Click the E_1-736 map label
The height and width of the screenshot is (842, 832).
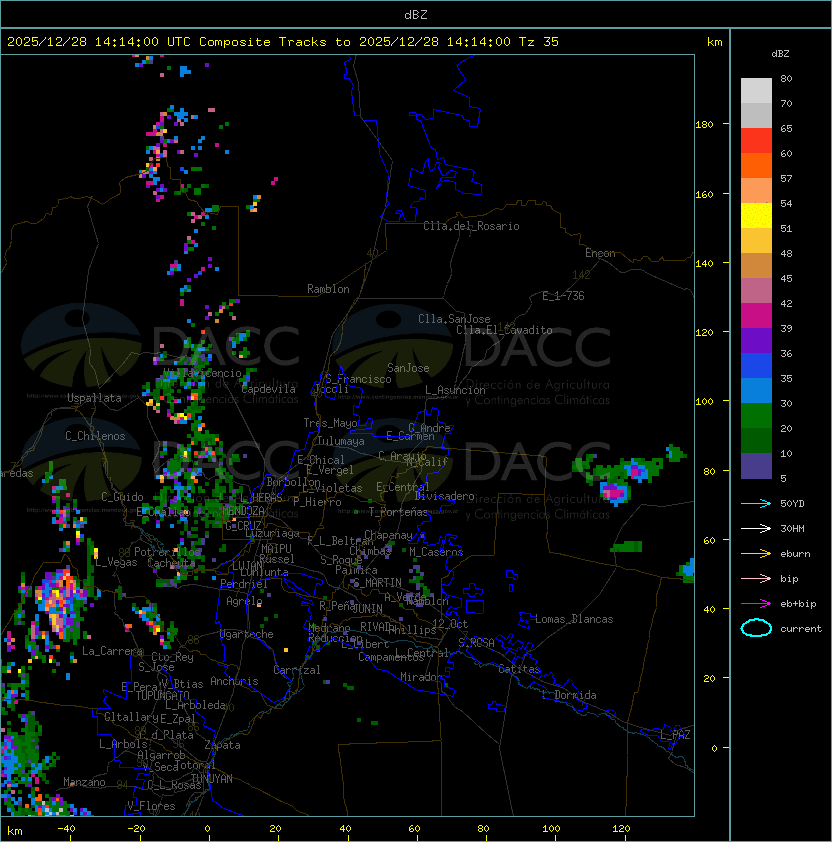coord(563,296)
